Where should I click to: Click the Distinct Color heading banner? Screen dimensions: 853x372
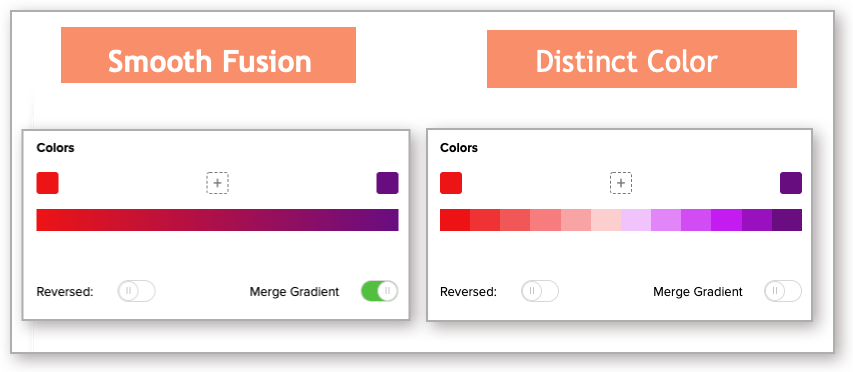click(642, 59)
